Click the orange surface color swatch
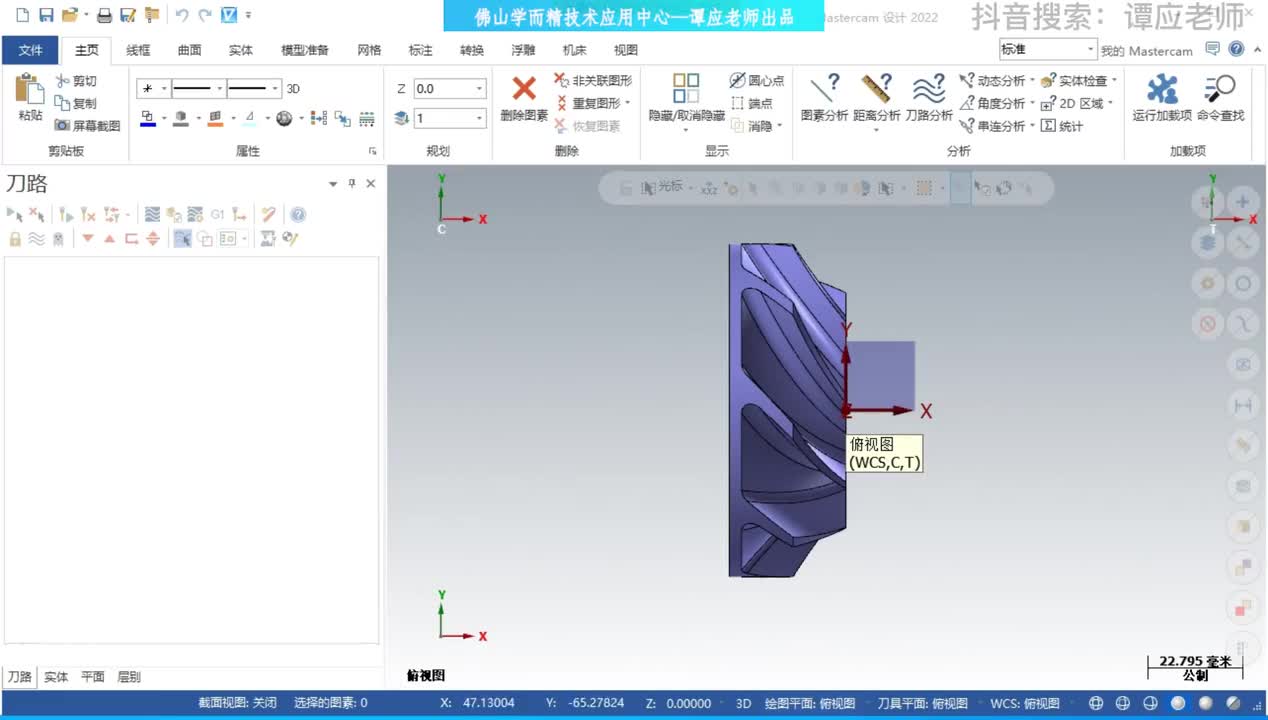The image size is (1268, 720). (x=215, y=118)
